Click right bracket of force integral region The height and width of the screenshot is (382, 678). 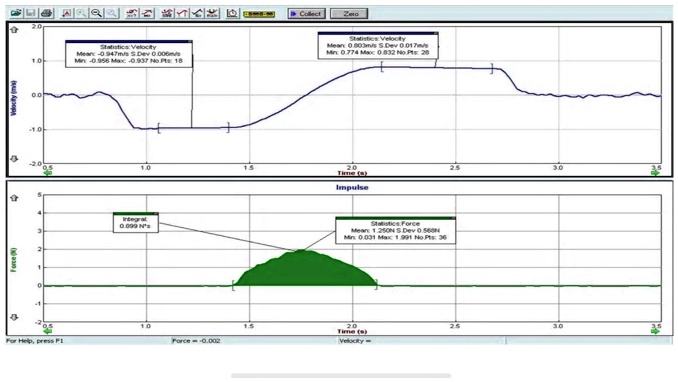376,284
